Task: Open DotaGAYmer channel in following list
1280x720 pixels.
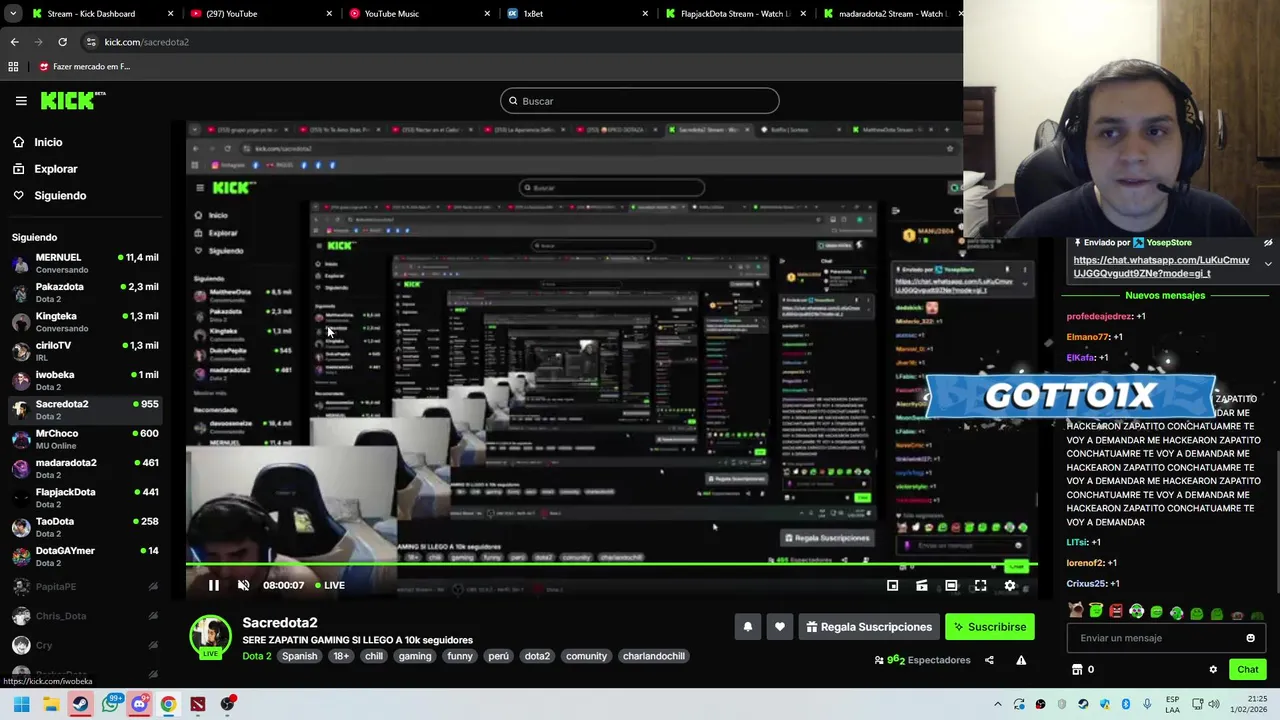Action: point(85,556)
